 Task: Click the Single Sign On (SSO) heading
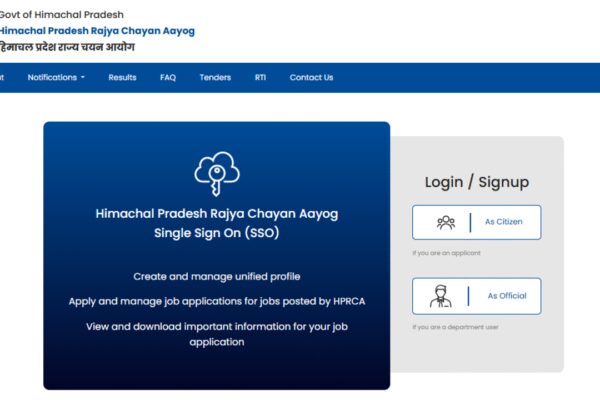click(217, 233)
